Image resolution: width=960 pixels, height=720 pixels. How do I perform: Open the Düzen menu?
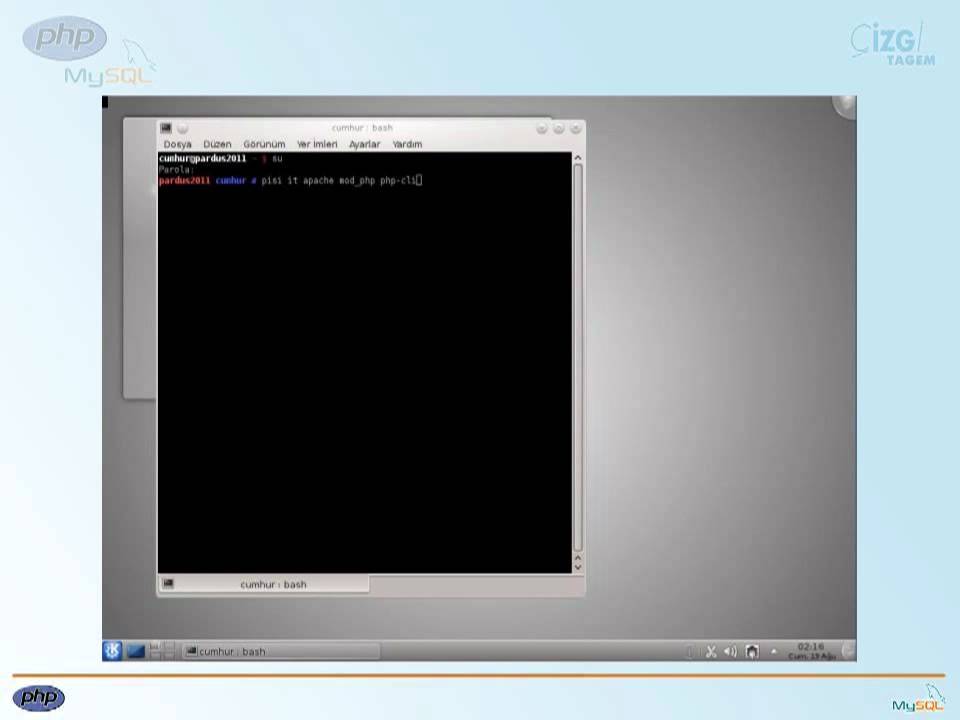click(217, 144)
